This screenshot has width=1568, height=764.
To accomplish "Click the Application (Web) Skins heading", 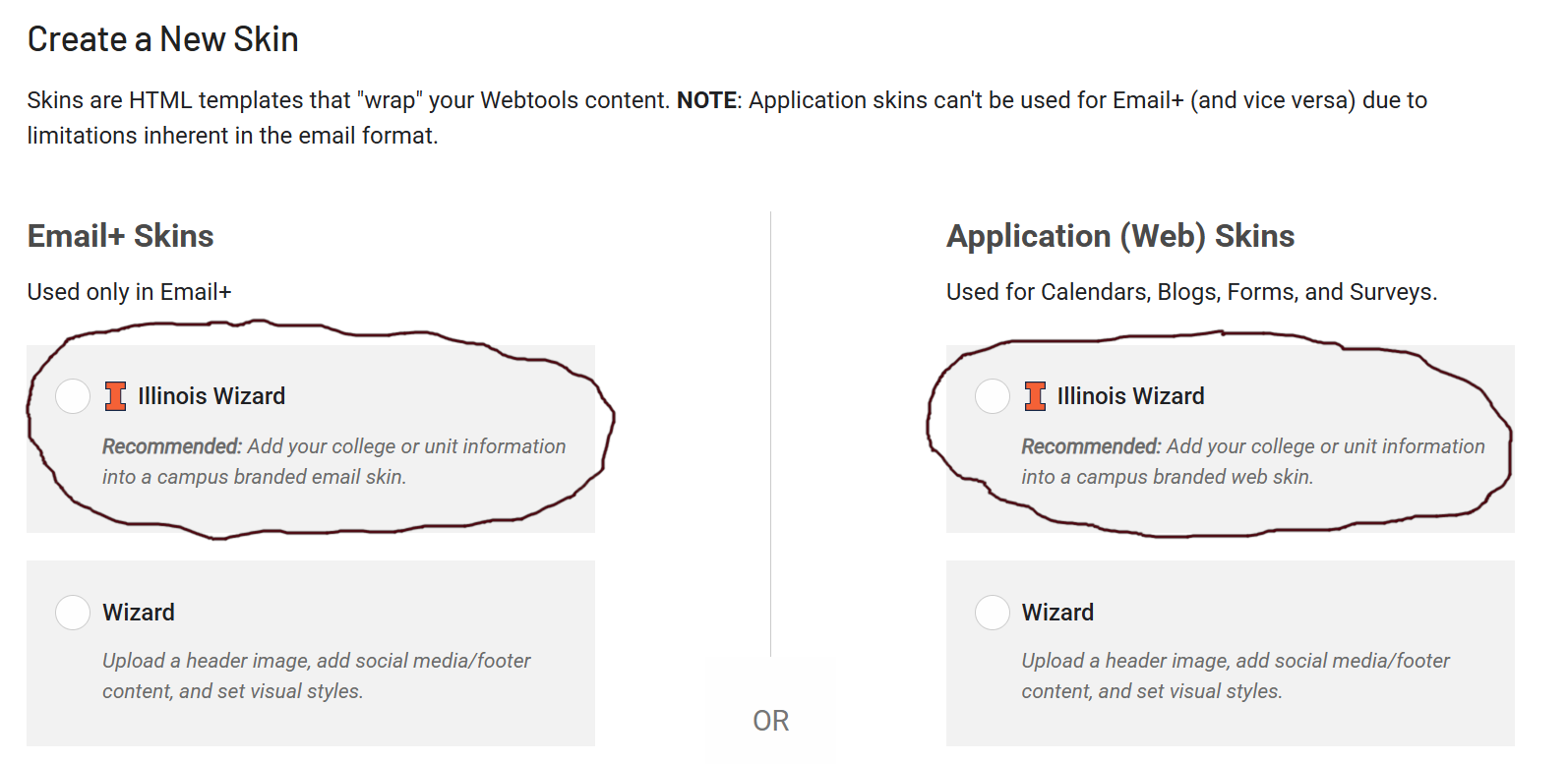I will [x=1120, y=236].
